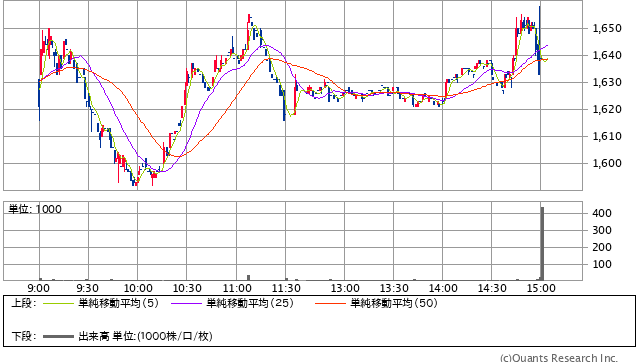Click the 10:30 time axis label
Viewport: 638px width, 362px height.
(187, 288)
